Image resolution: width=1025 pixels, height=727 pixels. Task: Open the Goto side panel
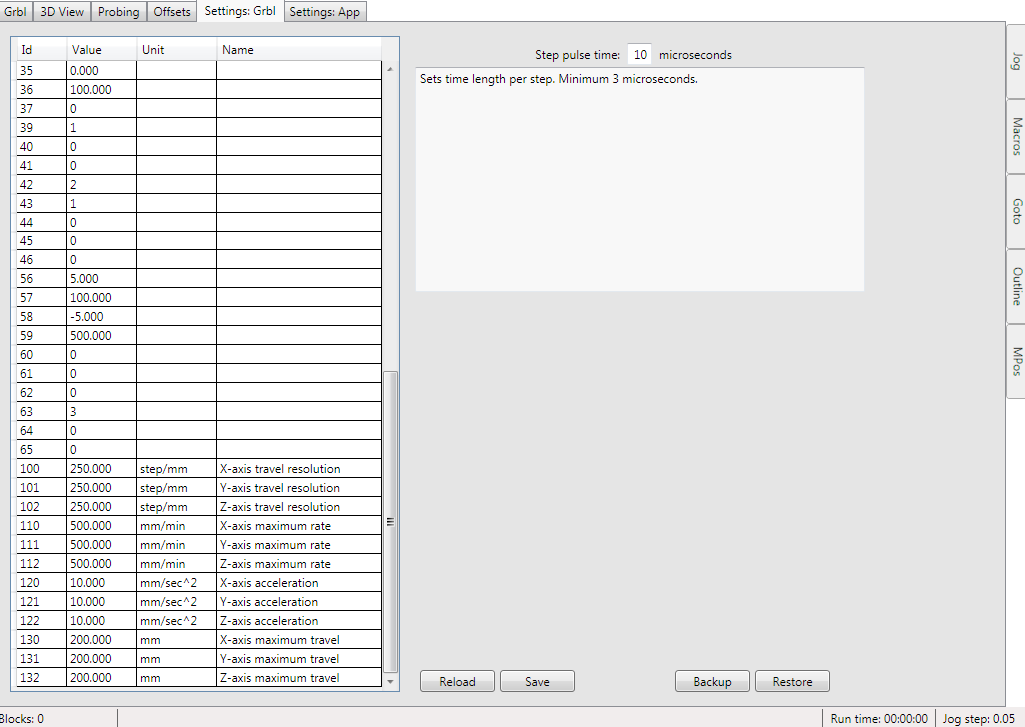[x=1016, y=211]
